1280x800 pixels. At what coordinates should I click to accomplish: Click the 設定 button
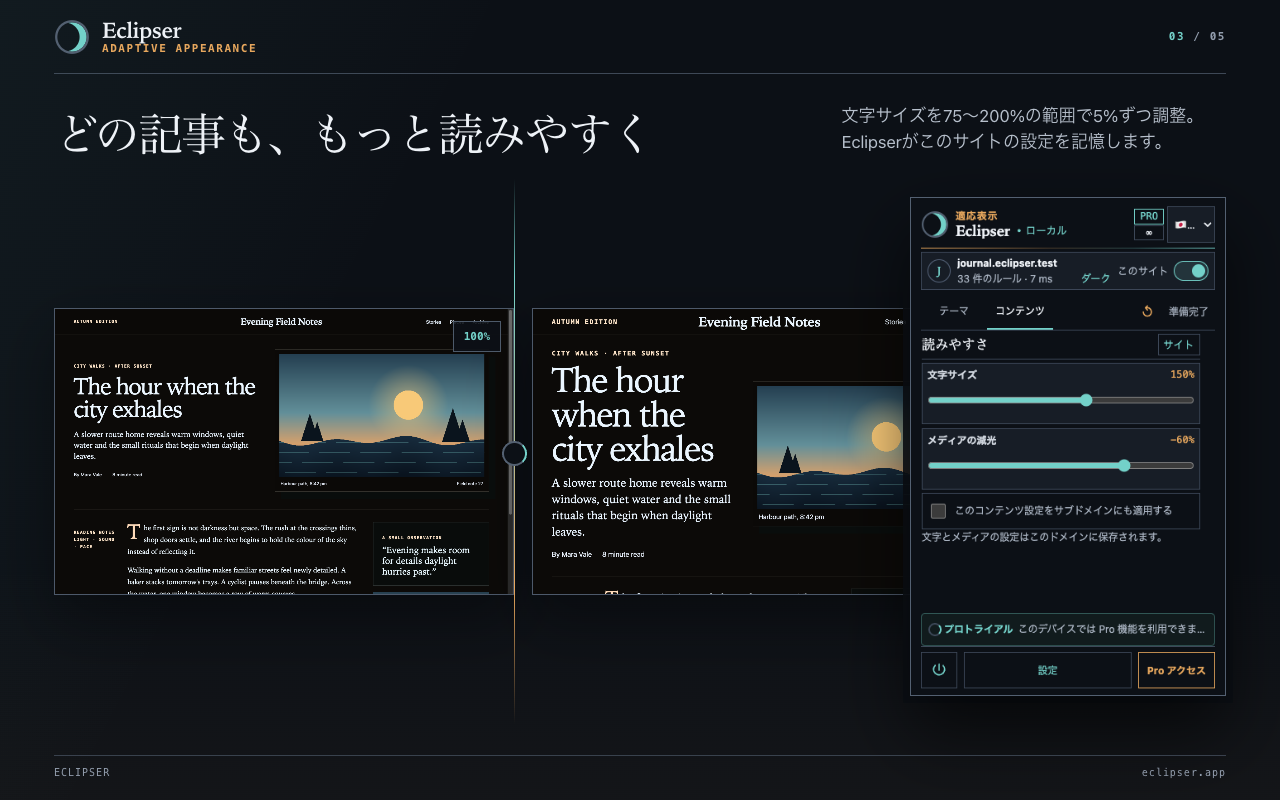(x=1048, y=670)
